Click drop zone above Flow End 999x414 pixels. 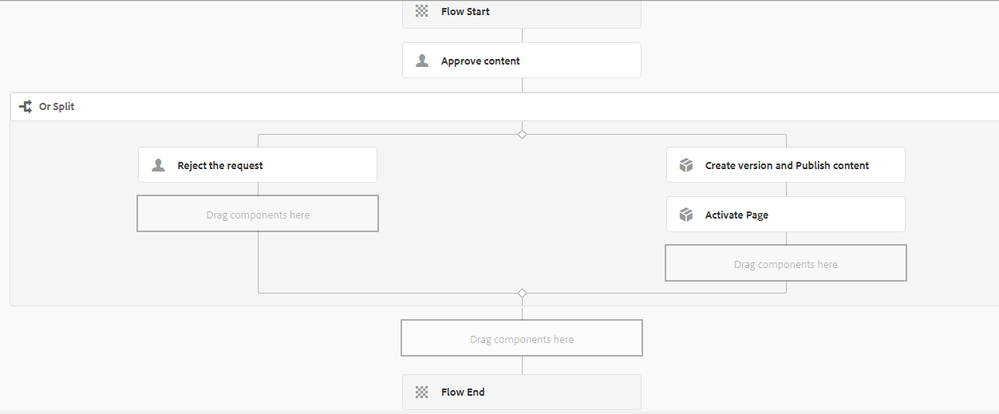(521, 339)
